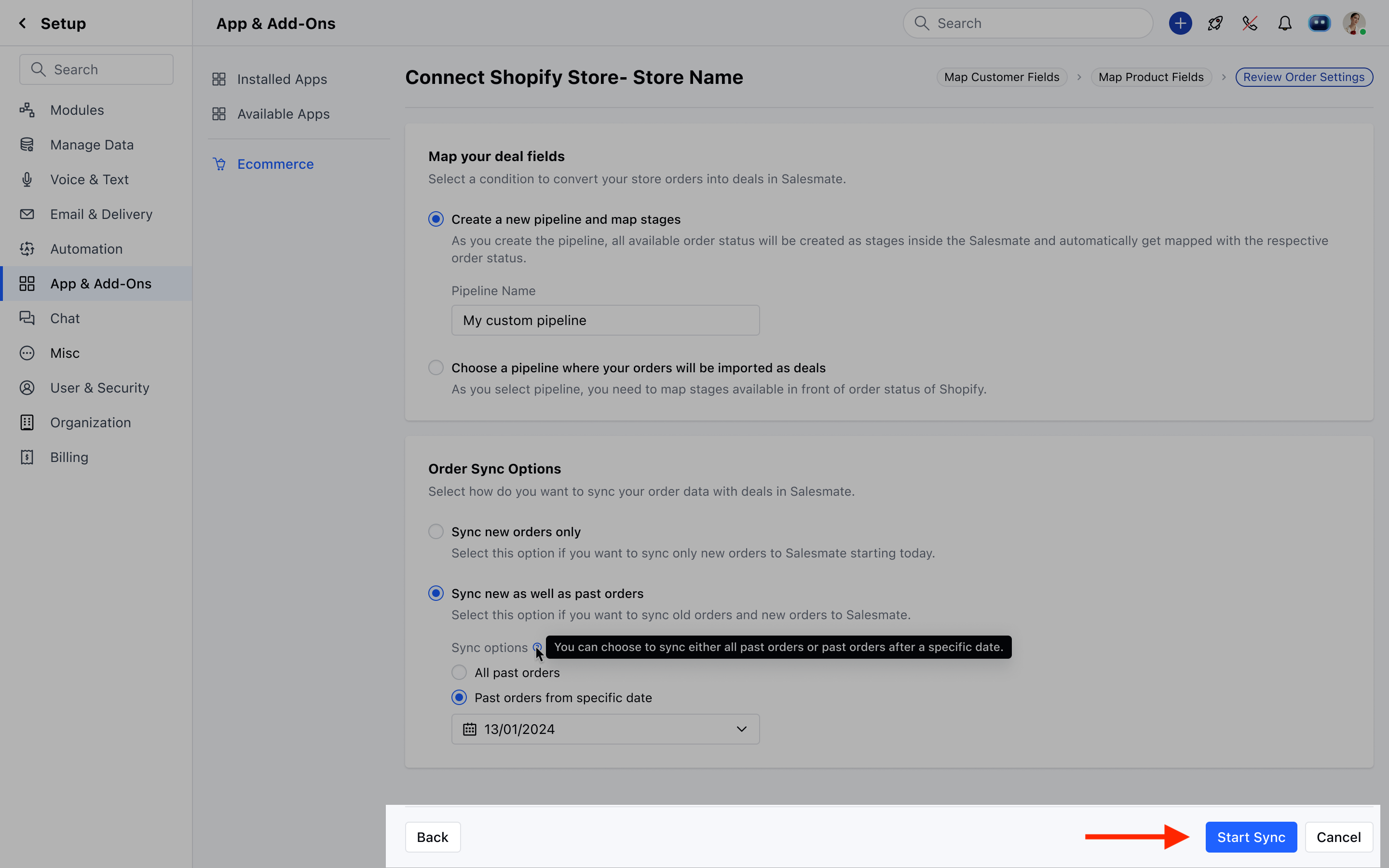The height and width of the screenshot is (868, 1389).
Task: Click the Start Sync button
Action: pos(1251,837)
